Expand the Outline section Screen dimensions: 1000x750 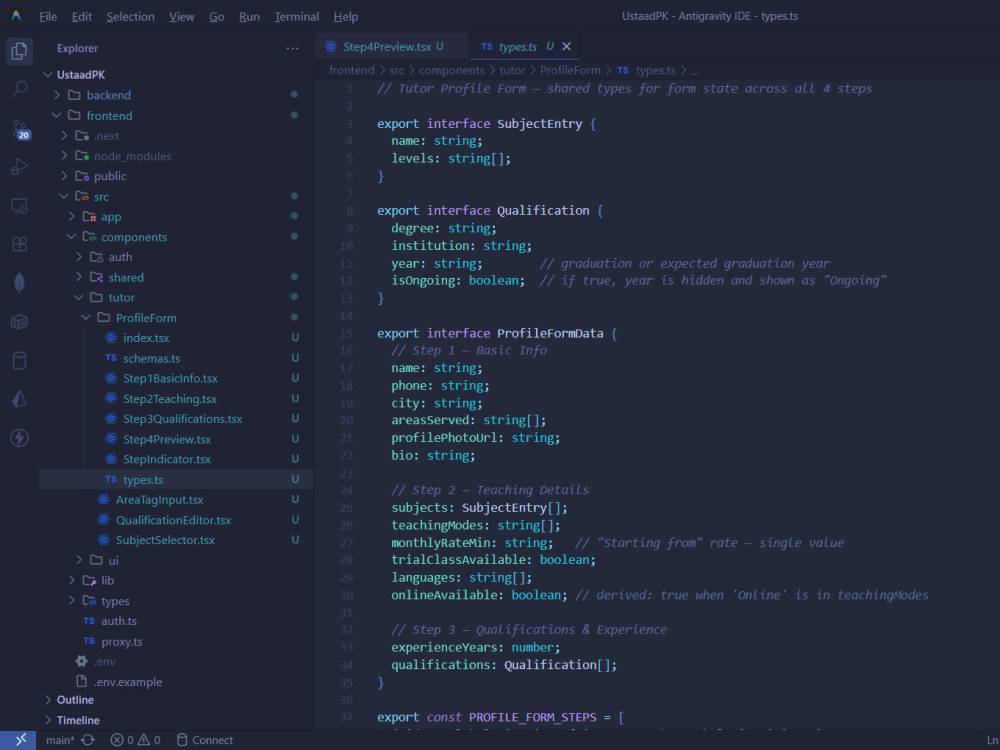[x=176, y=700]
